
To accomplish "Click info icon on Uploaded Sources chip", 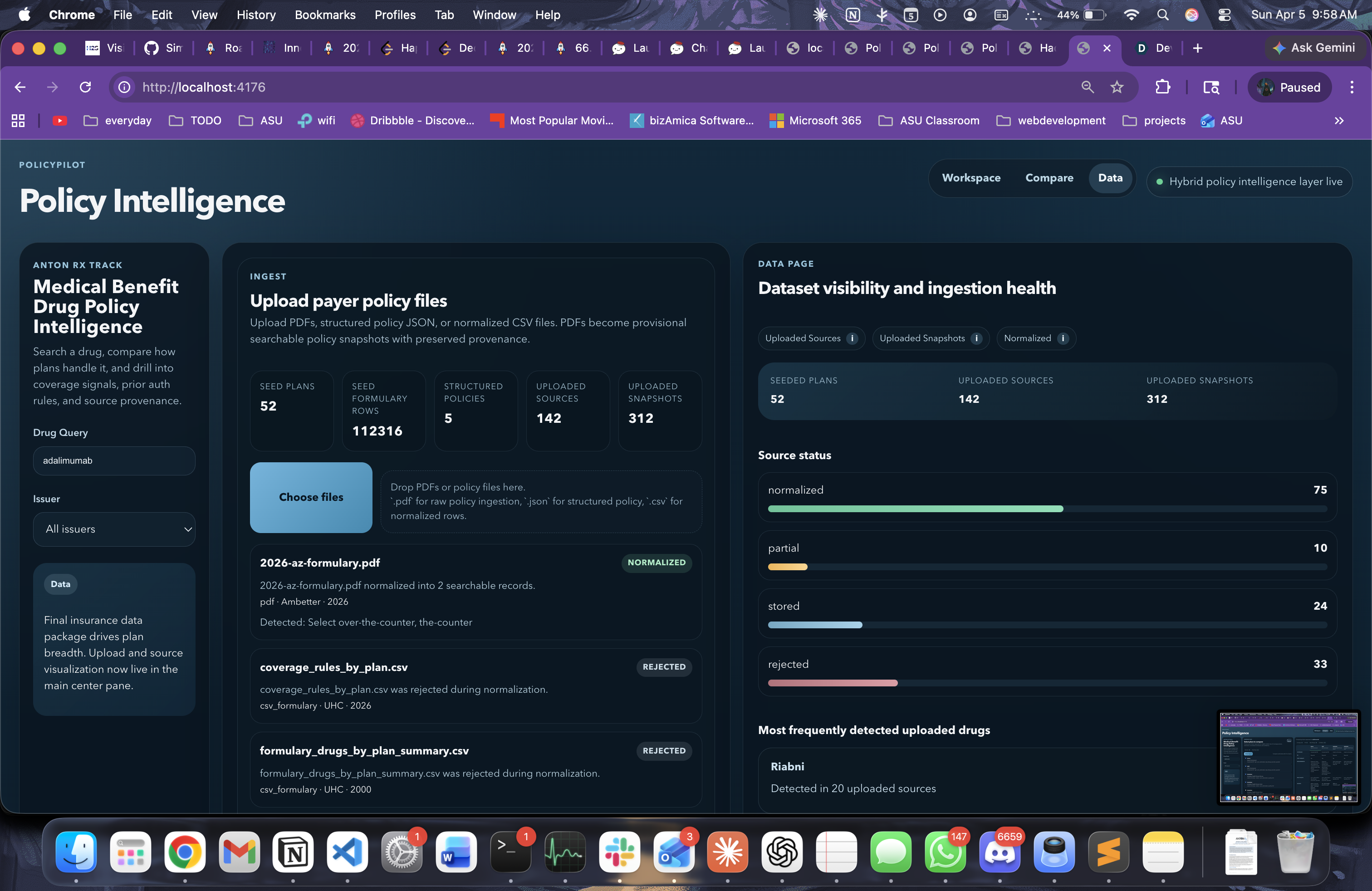I will [852, 338].
